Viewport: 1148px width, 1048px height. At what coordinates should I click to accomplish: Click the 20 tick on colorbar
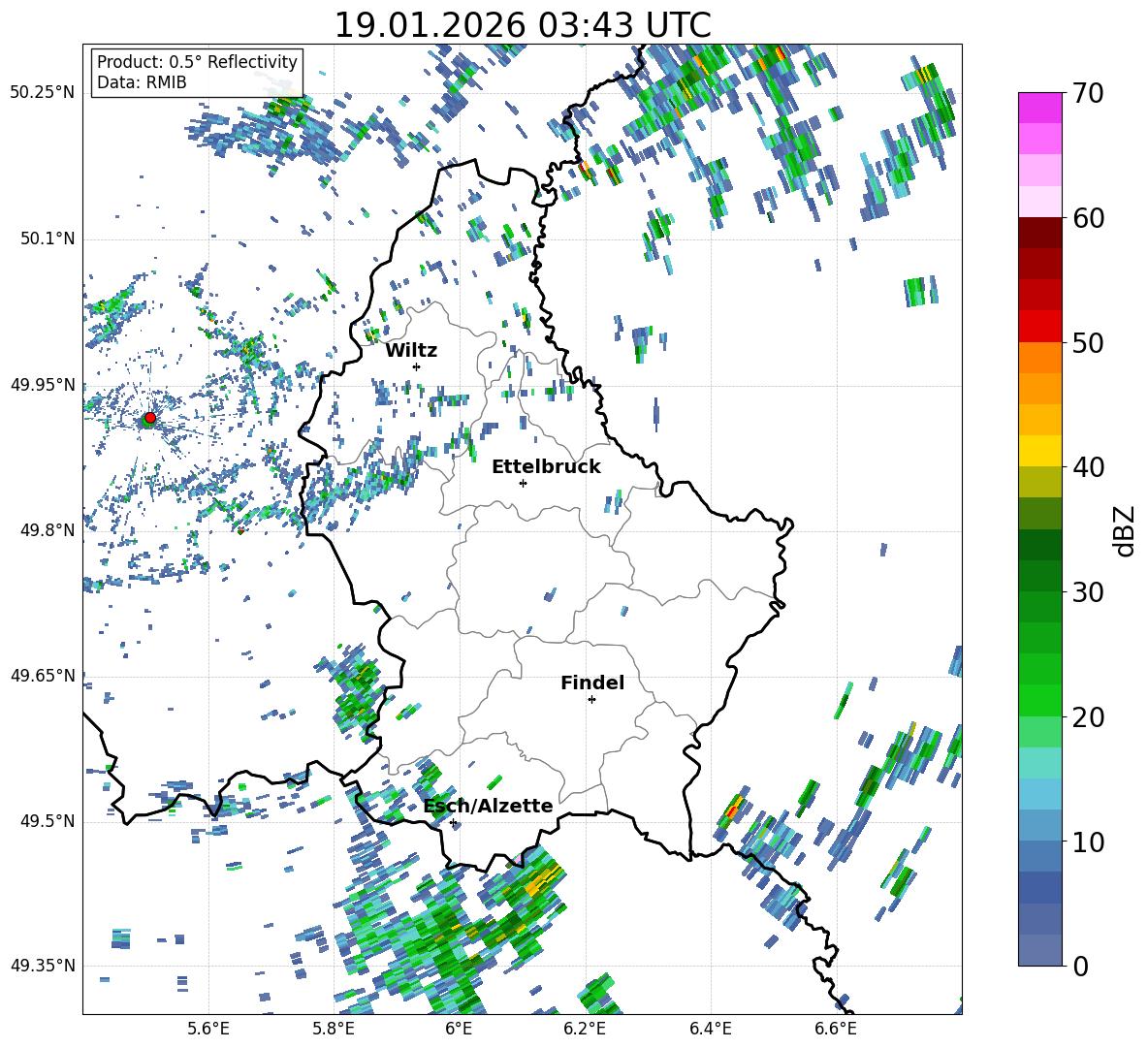(x=1088, y=717)
